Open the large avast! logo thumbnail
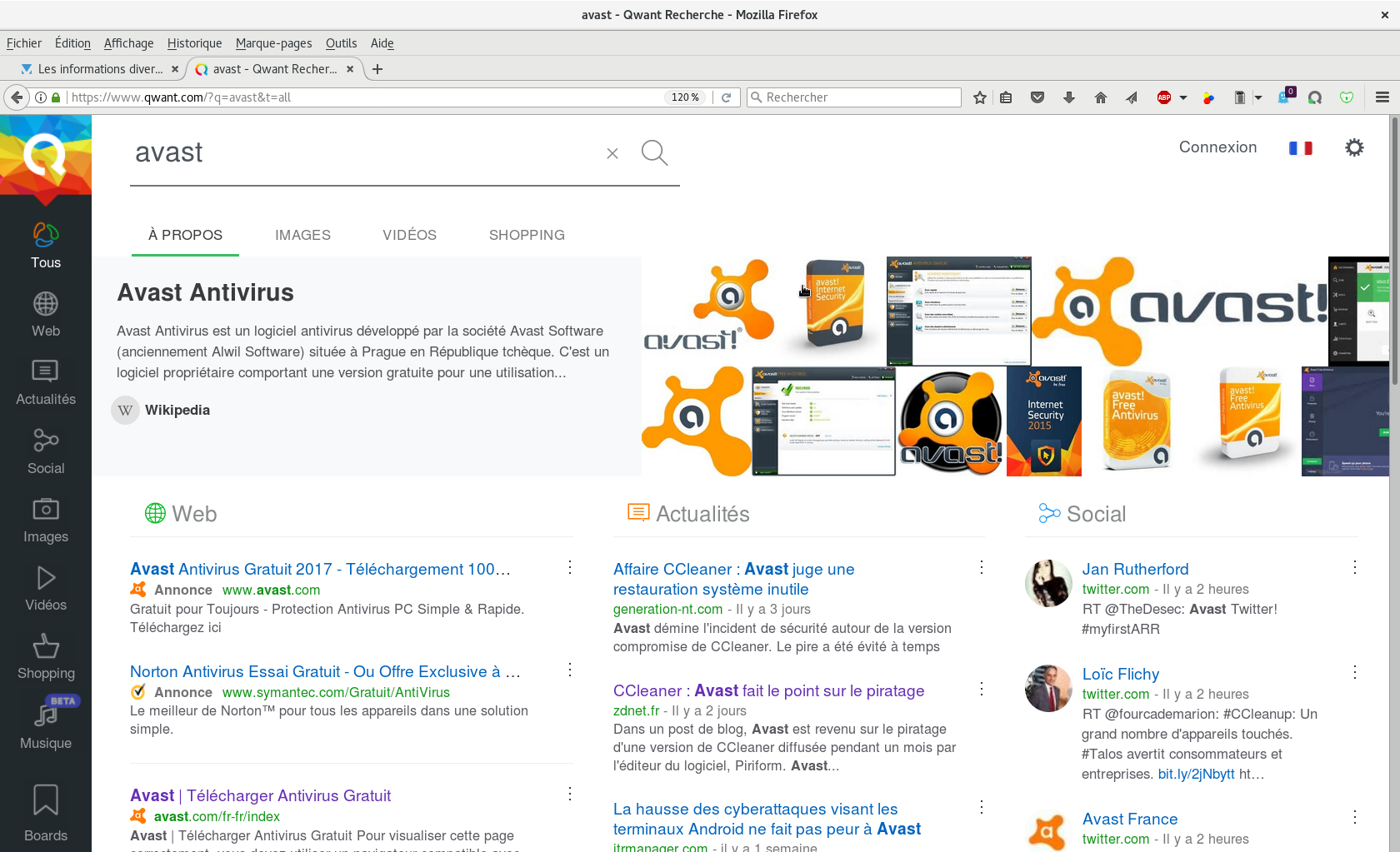 tap(1180, 311)
